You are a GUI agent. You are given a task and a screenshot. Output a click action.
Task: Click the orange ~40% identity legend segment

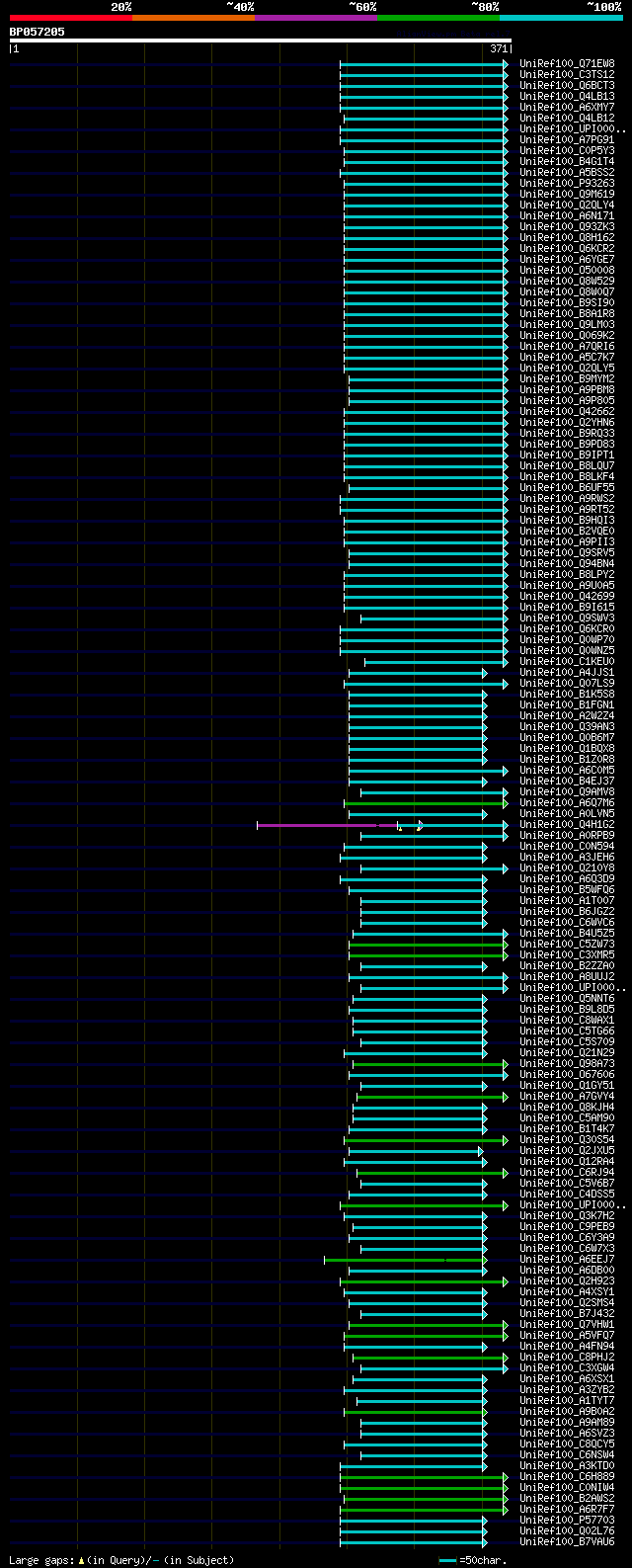(194, 18)
